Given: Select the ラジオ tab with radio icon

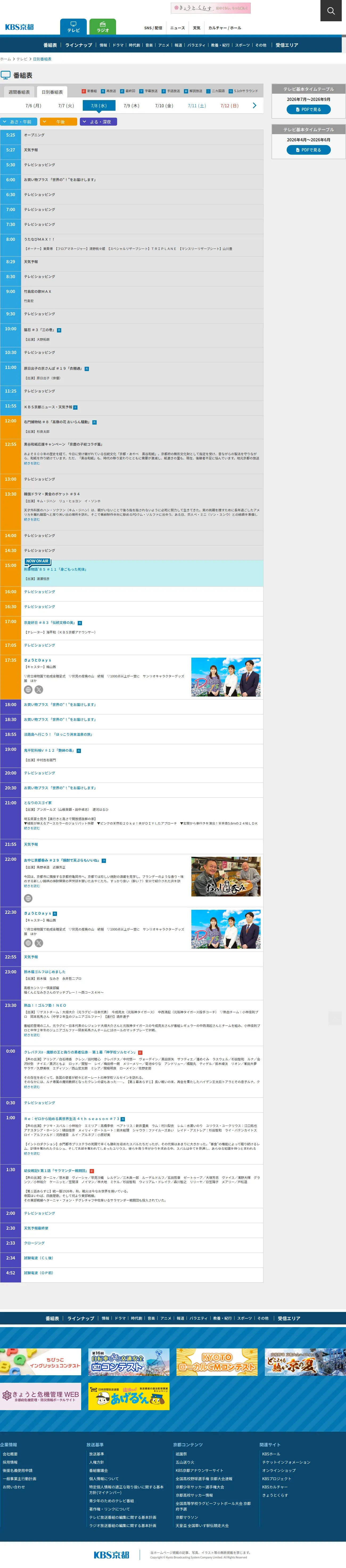Looking at the screenshot, I should coord(103,27).
